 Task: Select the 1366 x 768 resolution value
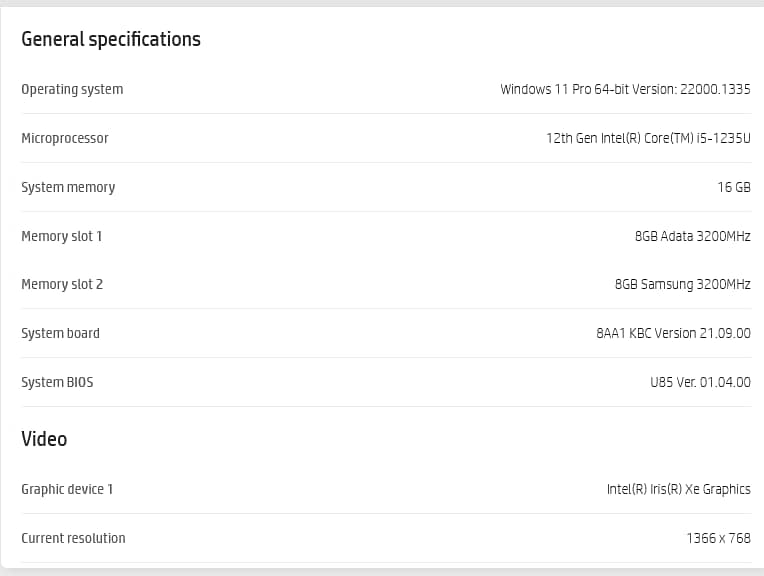tap(718, 538)
